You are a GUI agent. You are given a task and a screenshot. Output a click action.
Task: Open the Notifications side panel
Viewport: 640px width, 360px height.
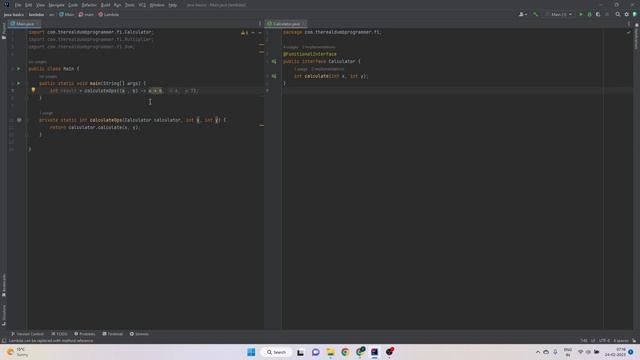(636, 37)
